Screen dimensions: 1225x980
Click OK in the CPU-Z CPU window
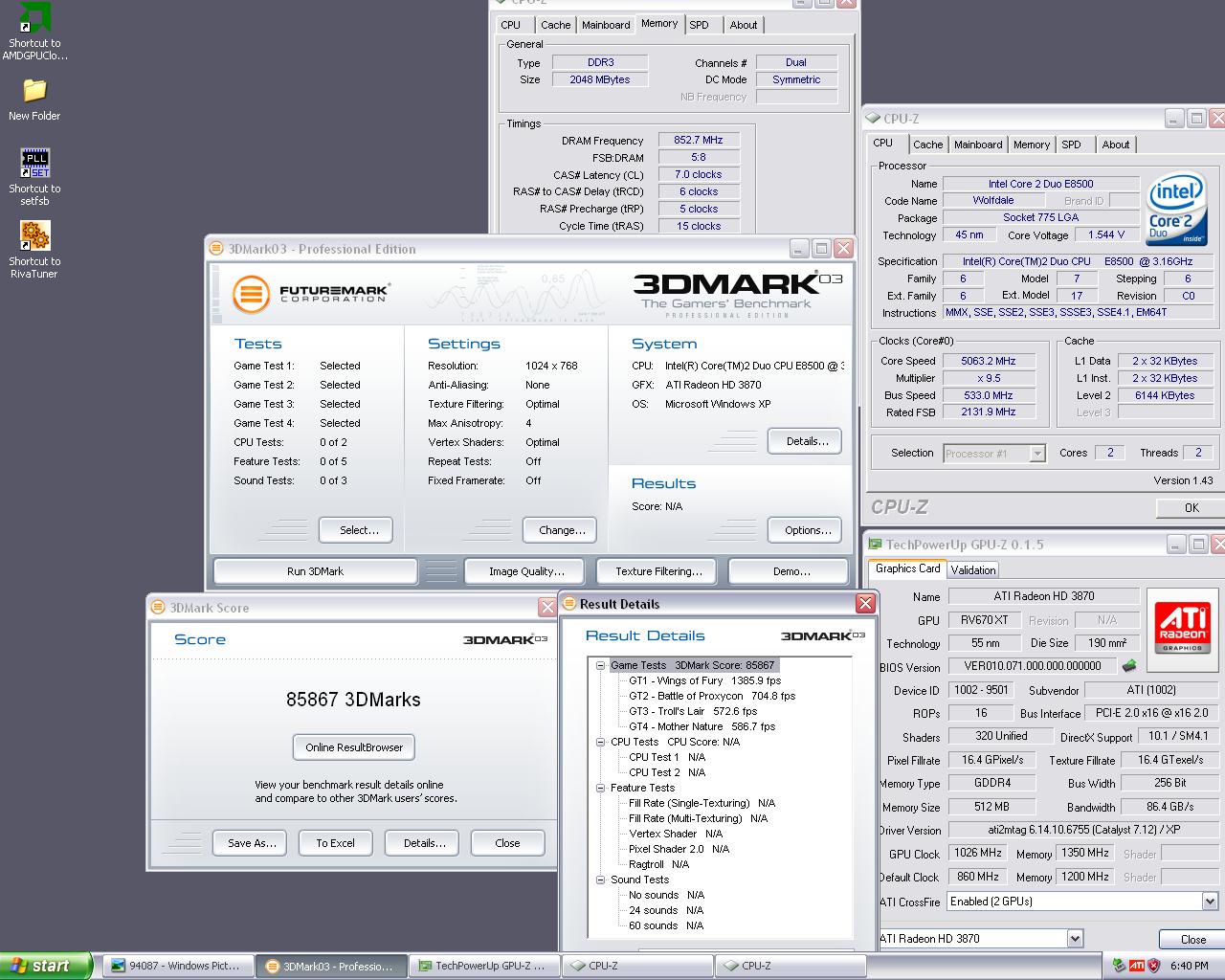[1191, 508]
